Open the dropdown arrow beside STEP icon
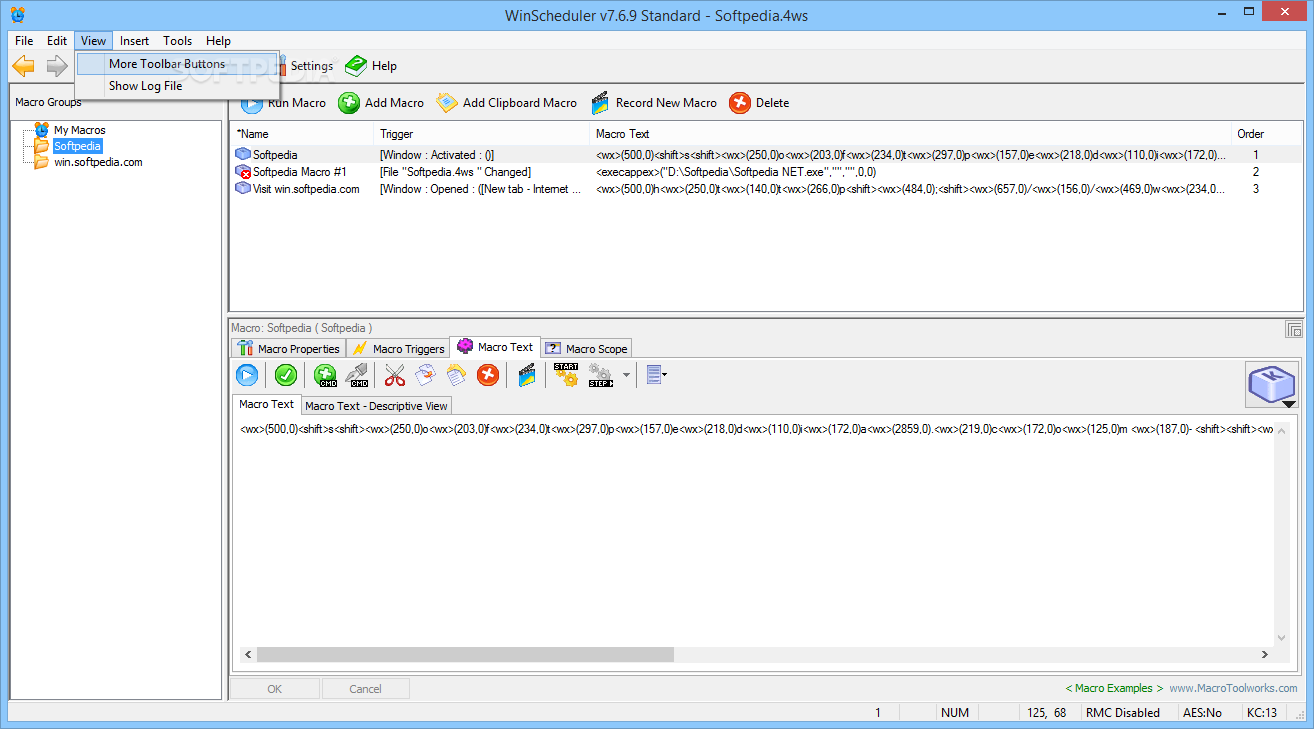1314x729 pixels. tap(627, 376)
